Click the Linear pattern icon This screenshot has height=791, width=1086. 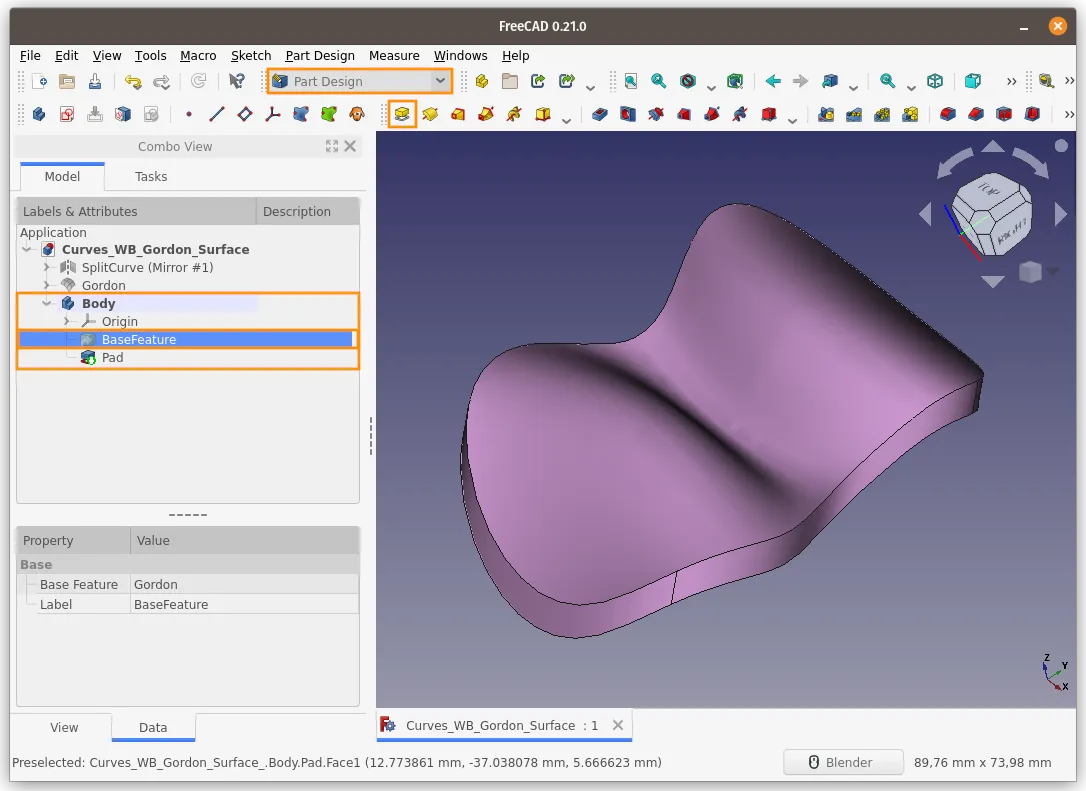click(x=854, y=114)
